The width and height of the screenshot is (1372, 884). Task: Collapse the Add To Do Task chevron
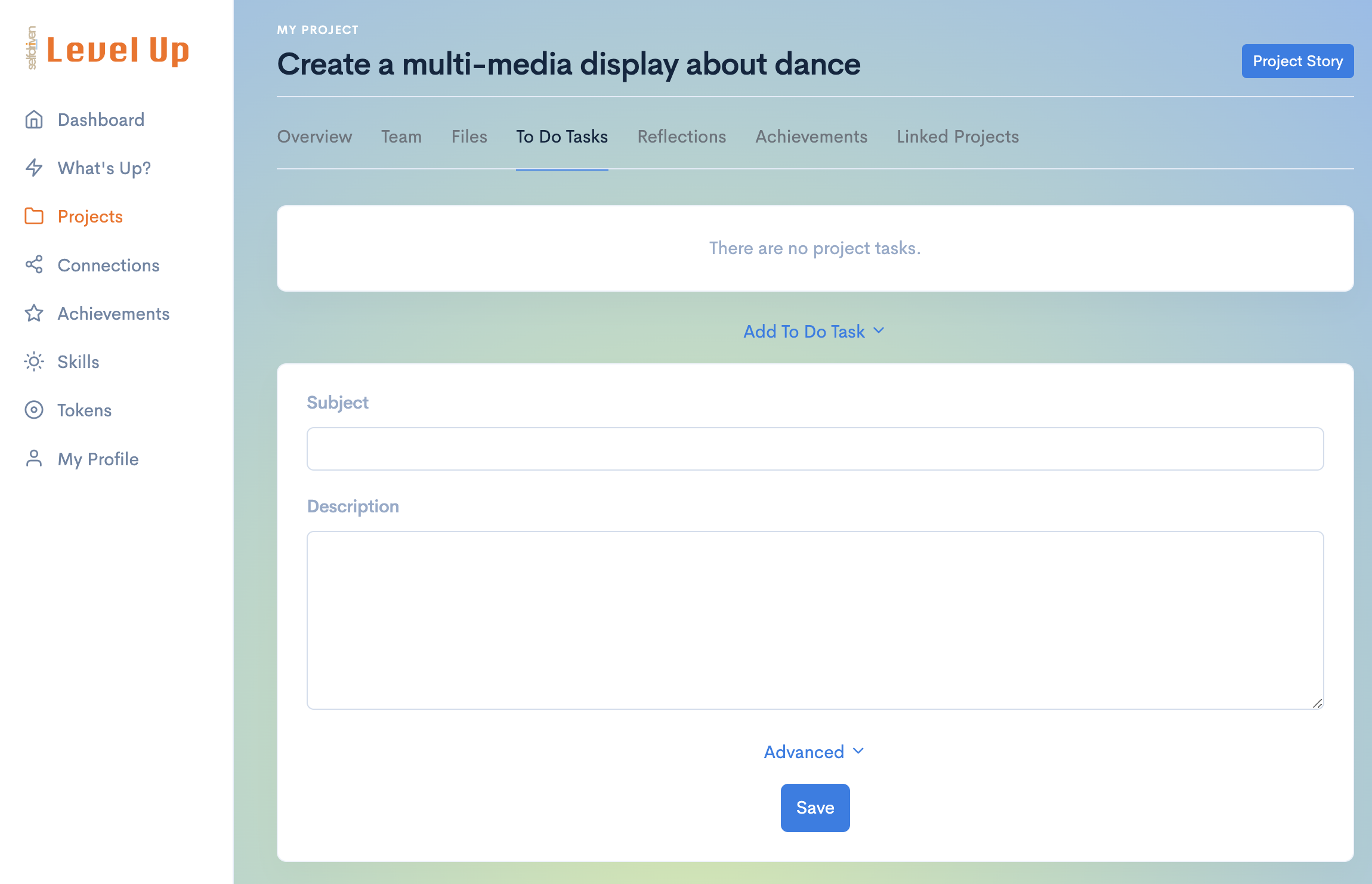coord(879,330)
